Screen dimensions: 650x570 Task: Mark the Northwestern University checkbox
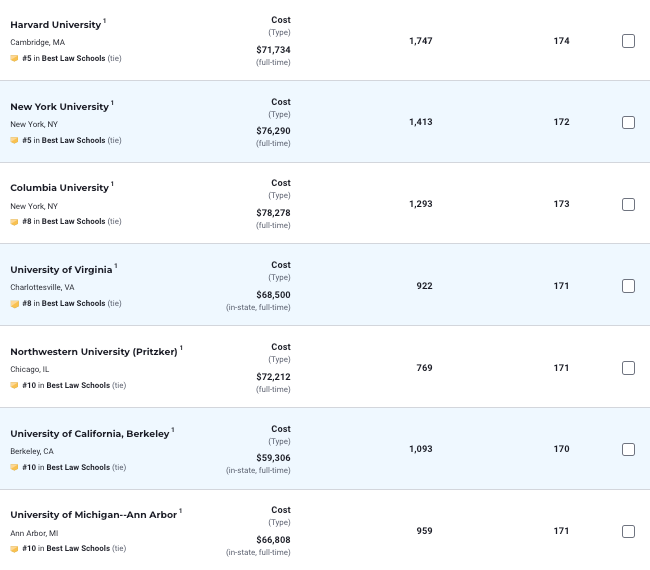click(628, 368)
